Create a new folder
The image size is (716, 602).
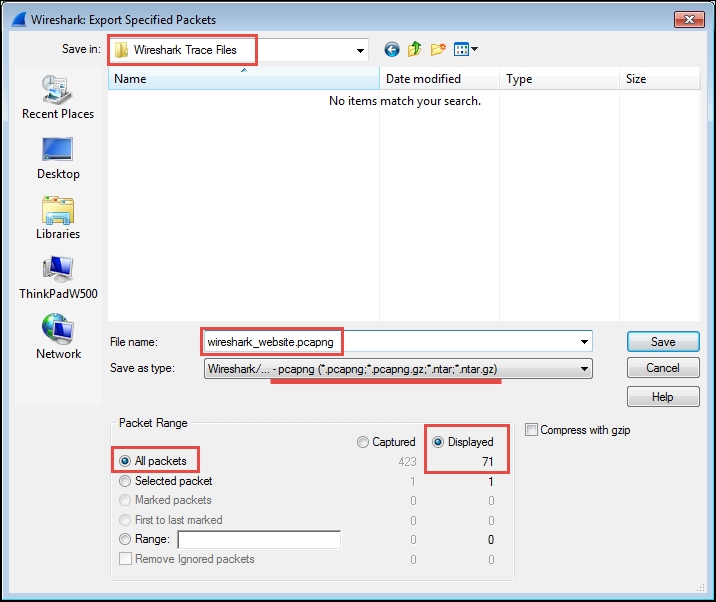[437, 49]
